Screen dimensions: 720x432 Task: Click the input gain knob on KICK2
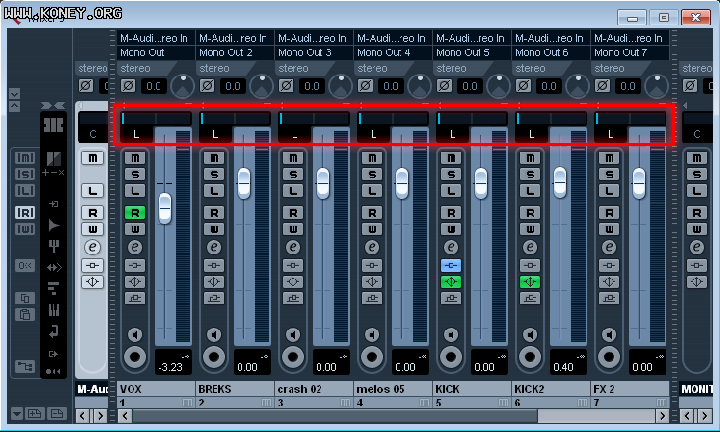pyautogui.click(x=578, y=86)
